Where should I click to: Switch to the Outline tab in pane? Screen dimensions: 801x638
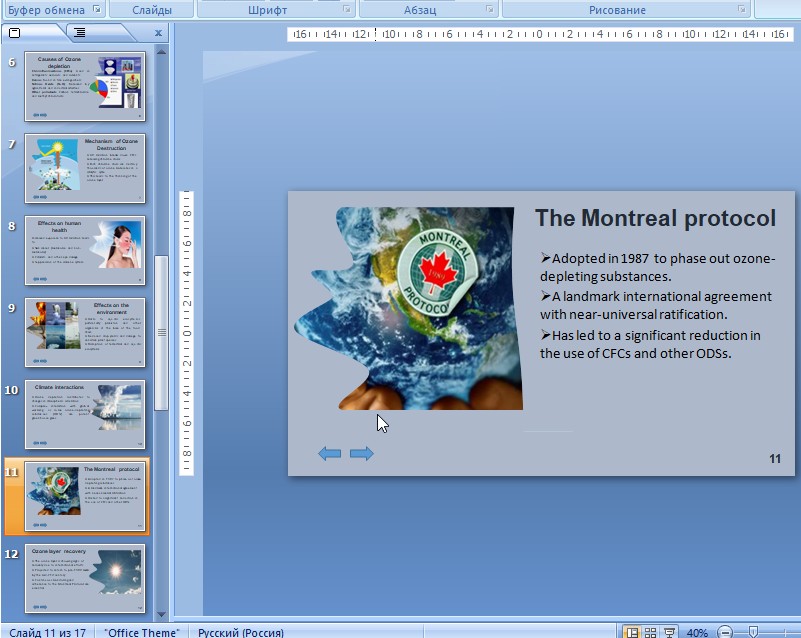point(80,33)
